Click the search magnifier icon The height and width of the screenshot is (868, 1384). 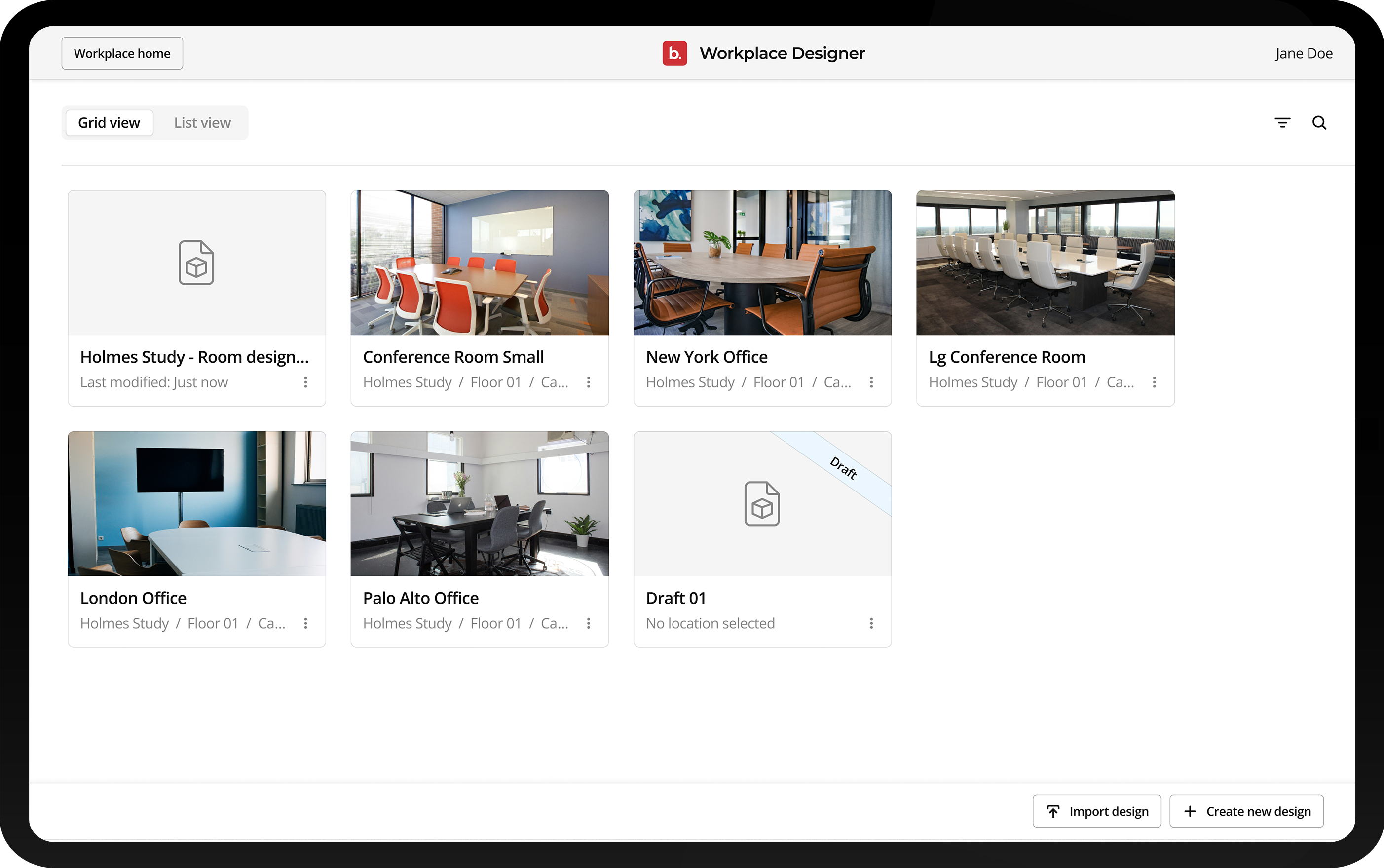pos(1319,123)
